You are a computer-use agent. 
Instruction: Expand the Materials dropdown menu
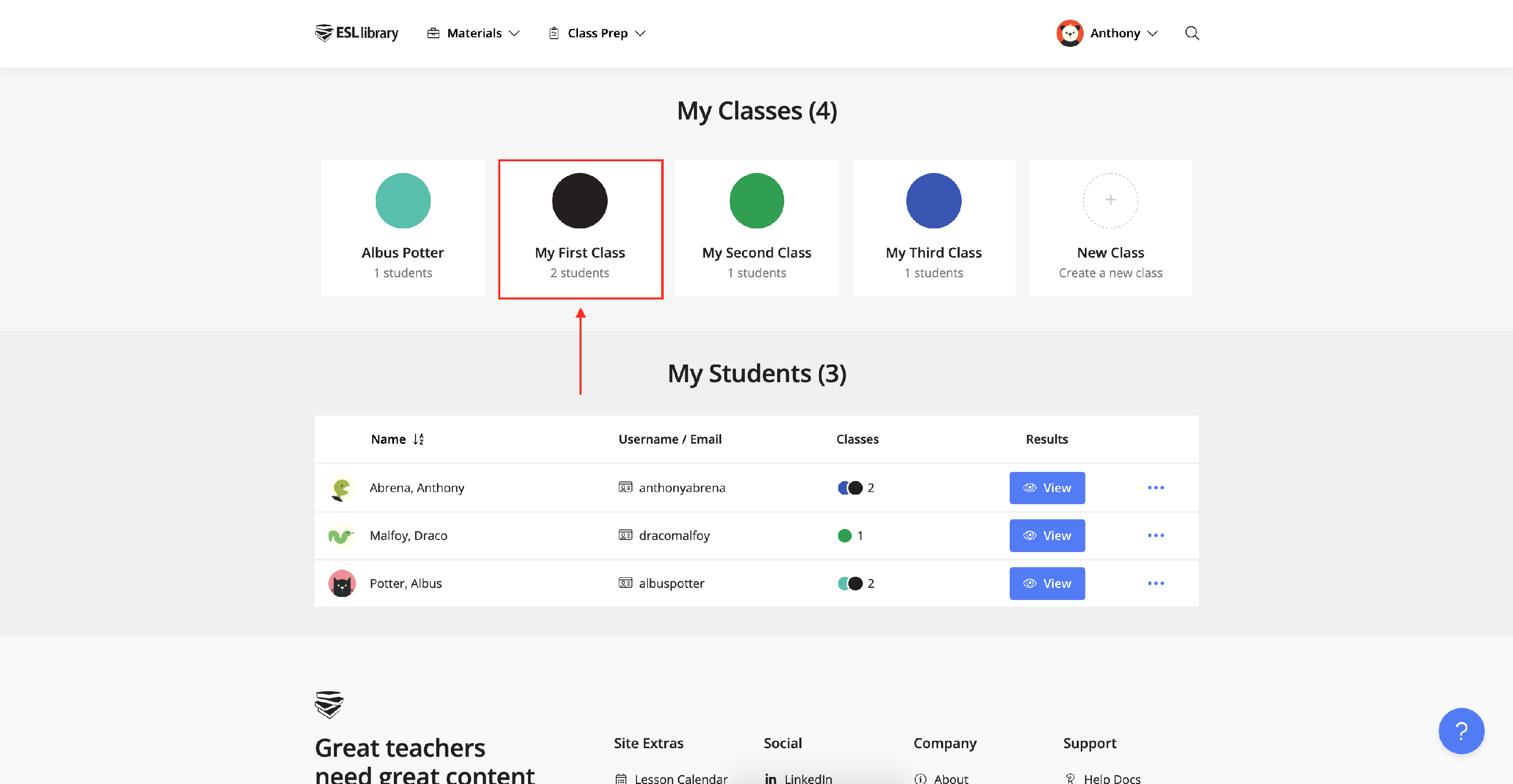(474, 33)
